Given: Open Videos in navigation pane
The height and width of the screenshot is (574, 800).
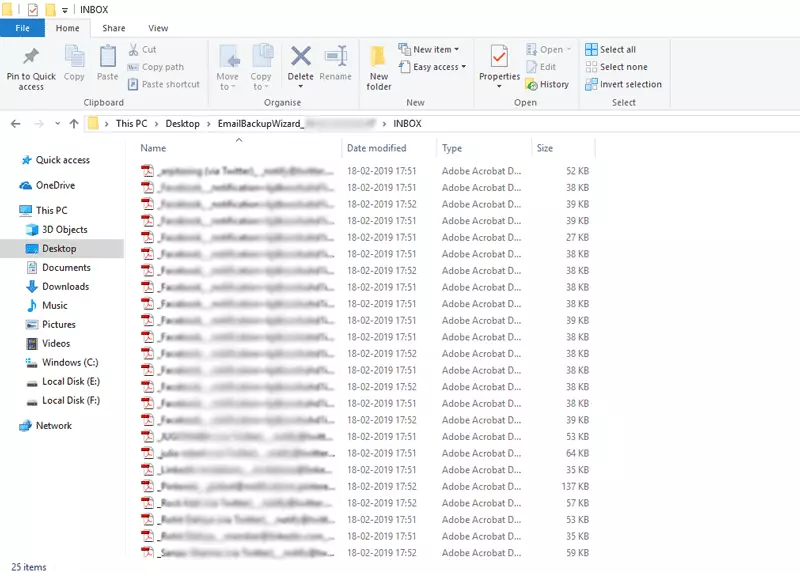Looking at the screenshot, I should pyautogui.click(x=48, y=343).
